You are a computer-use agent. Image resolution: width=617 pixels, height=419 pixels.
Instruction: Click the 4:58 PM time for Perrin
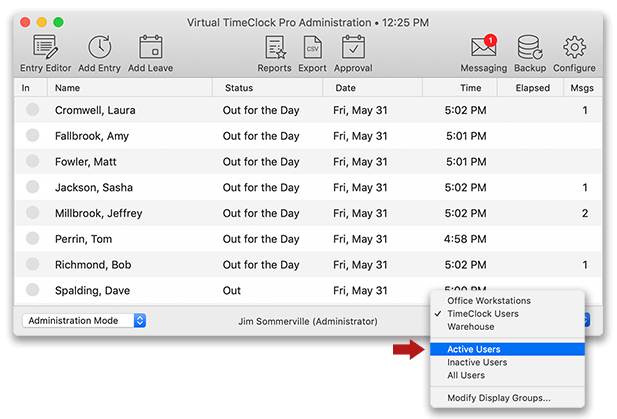pos(465,239)
